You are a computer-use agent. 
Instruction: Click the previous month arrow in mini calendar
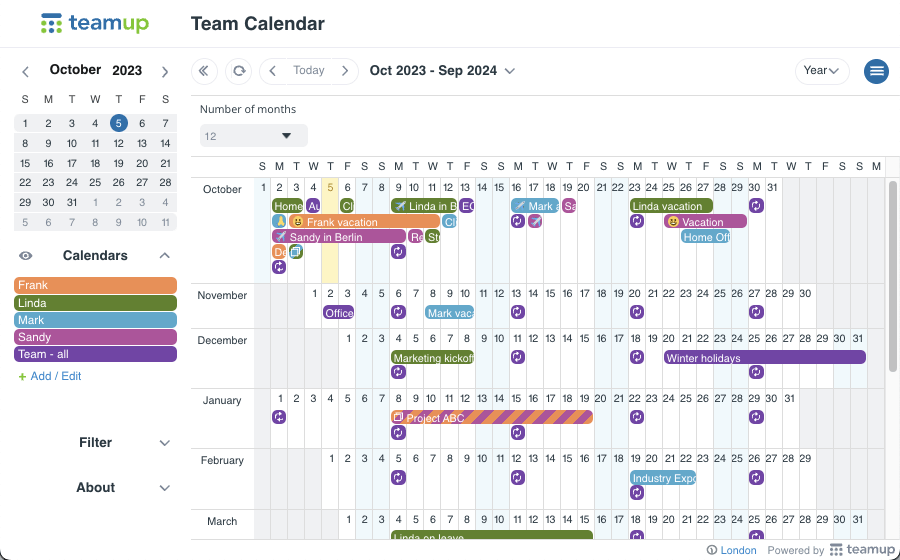[x=25, y=72]
